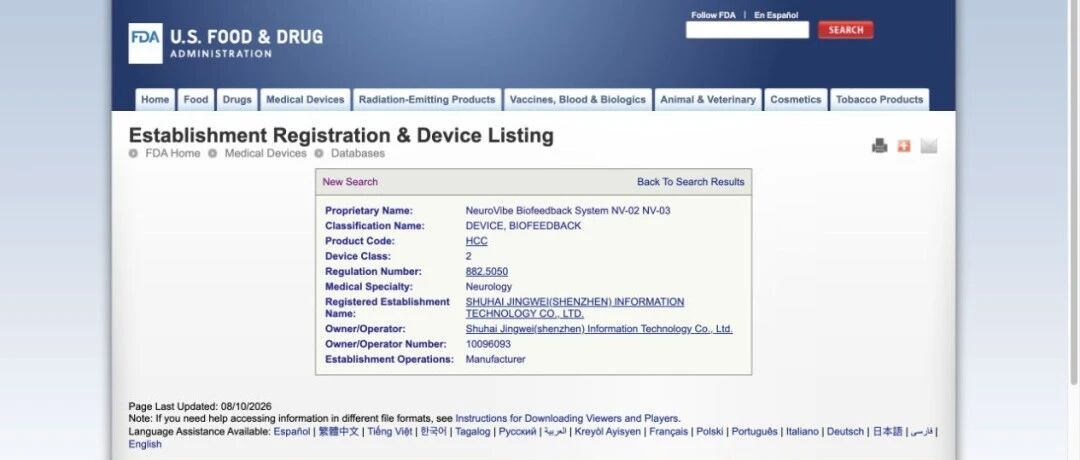The width and height of the screenshot is (1080, 460).
Task: Email this page via envelope icon
Action: [x=928, y=146]
